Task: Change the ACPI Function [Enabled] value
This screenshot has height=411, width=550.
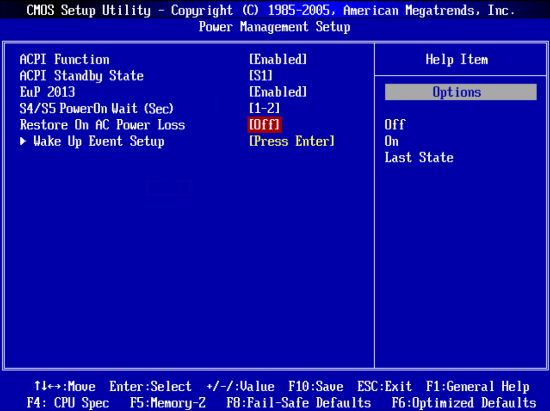Action: pos(278,59)
